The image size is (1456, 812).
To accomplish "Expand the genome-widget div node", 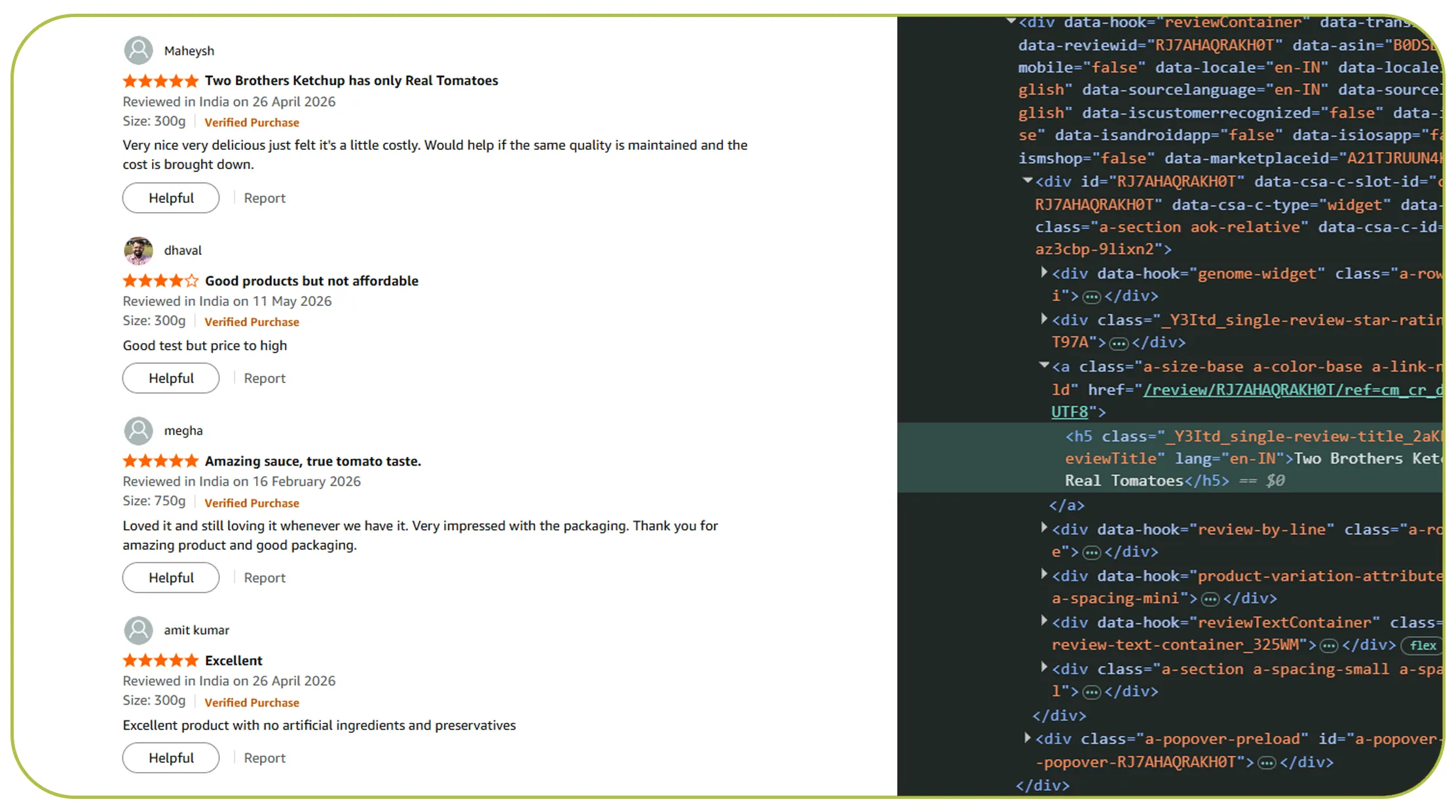I will [x=1044, y=272].
